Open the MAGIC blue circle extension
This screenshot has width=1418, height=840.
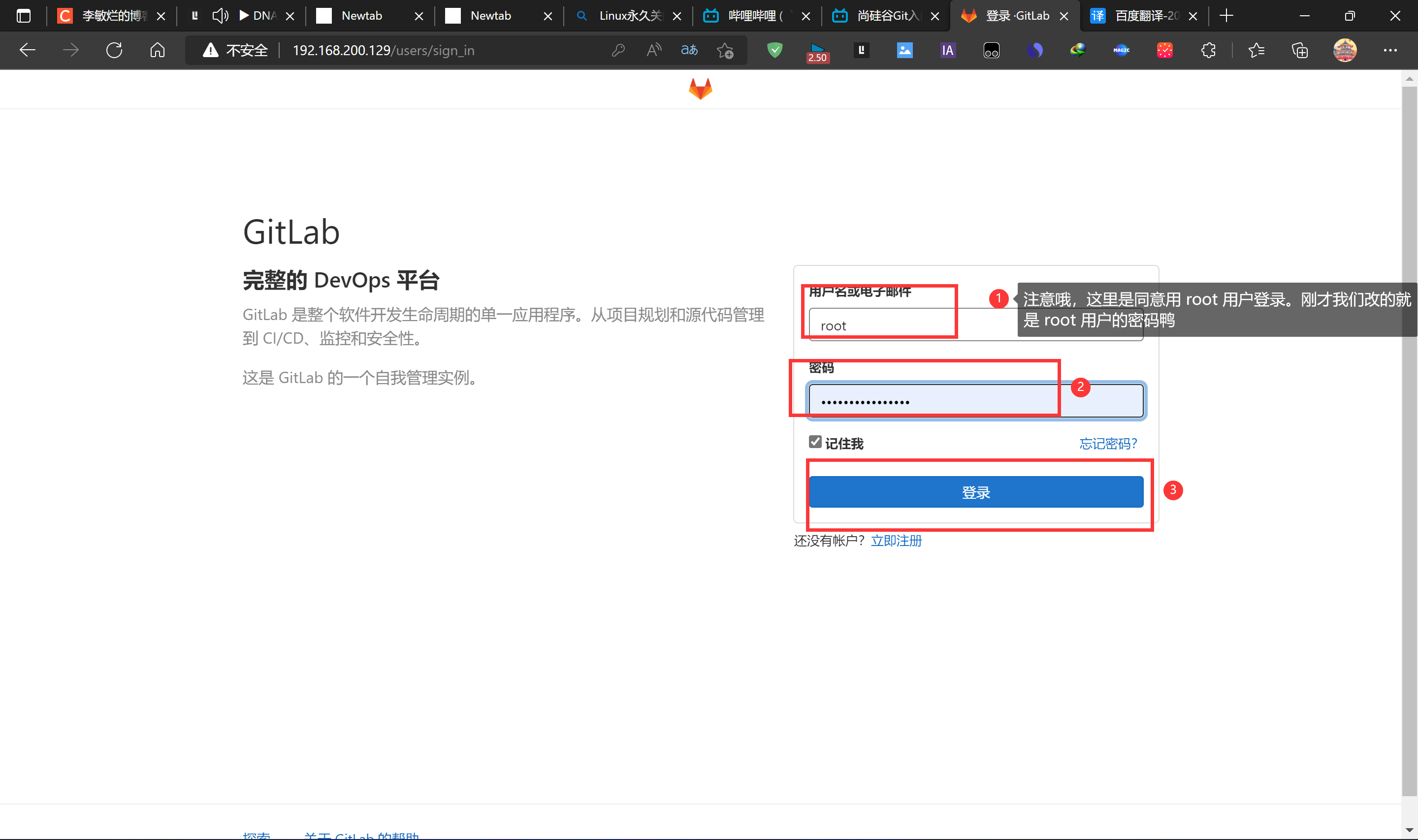click(1122, 50)
